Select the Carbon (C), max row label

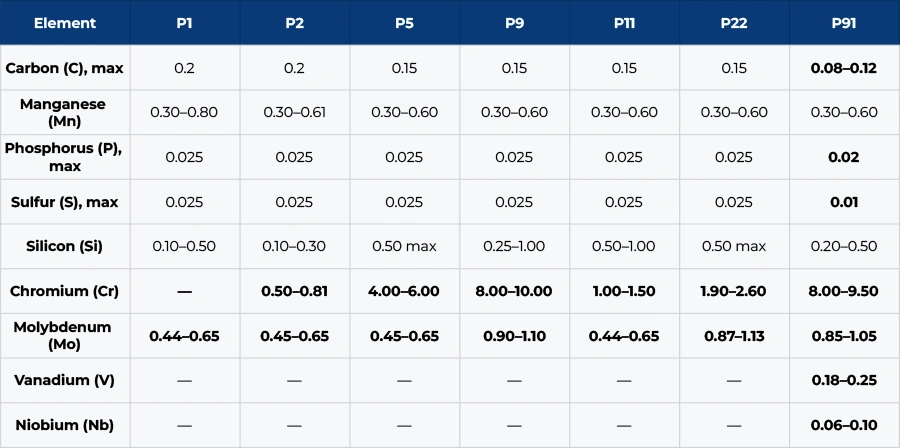pos(64,67)
